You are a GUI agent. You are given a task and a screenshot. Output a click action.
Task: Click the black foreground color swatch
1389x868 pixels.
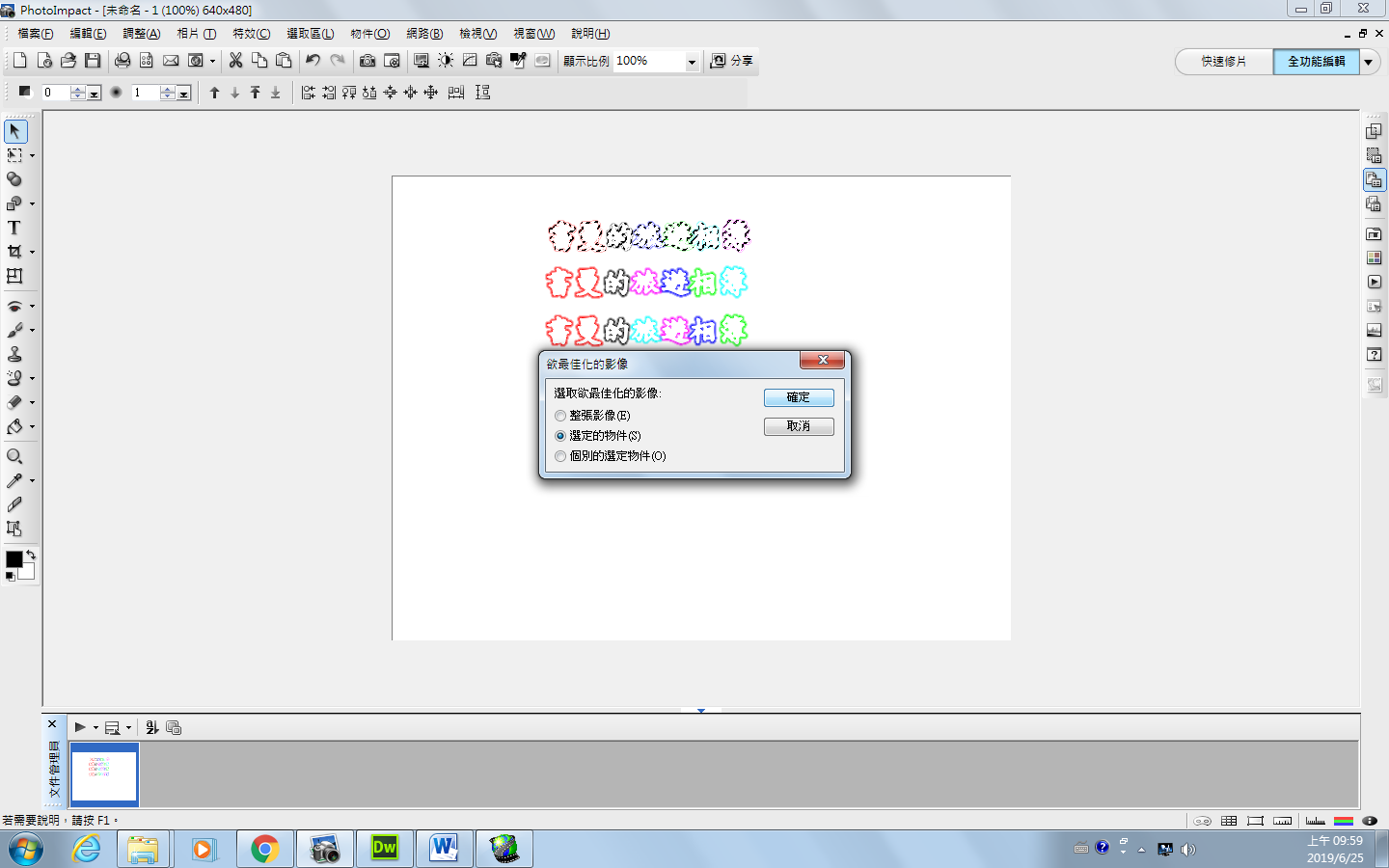pos(14,559)
